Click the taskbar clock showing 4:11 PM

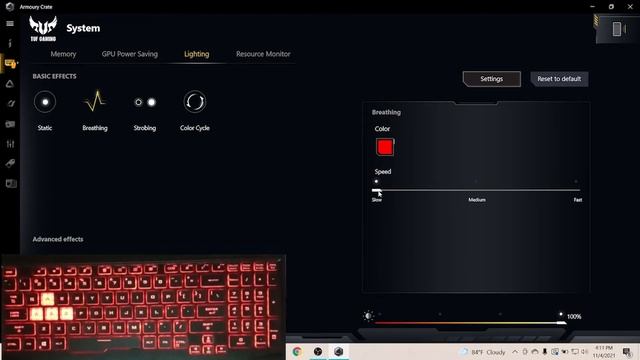coord(604,352)
